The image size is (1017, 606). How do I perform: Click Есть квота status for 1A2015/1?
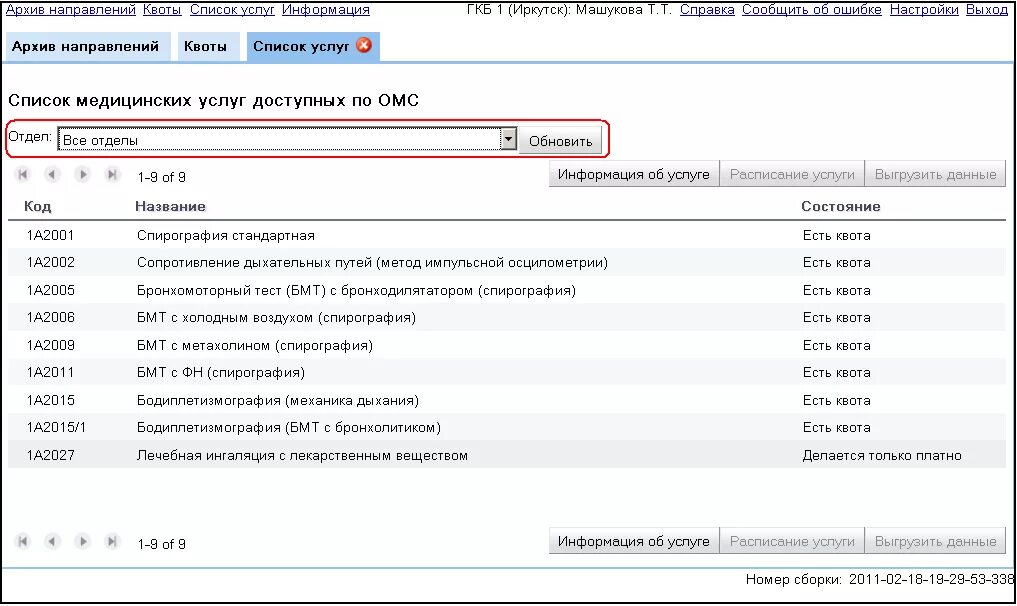coord(837,428)
